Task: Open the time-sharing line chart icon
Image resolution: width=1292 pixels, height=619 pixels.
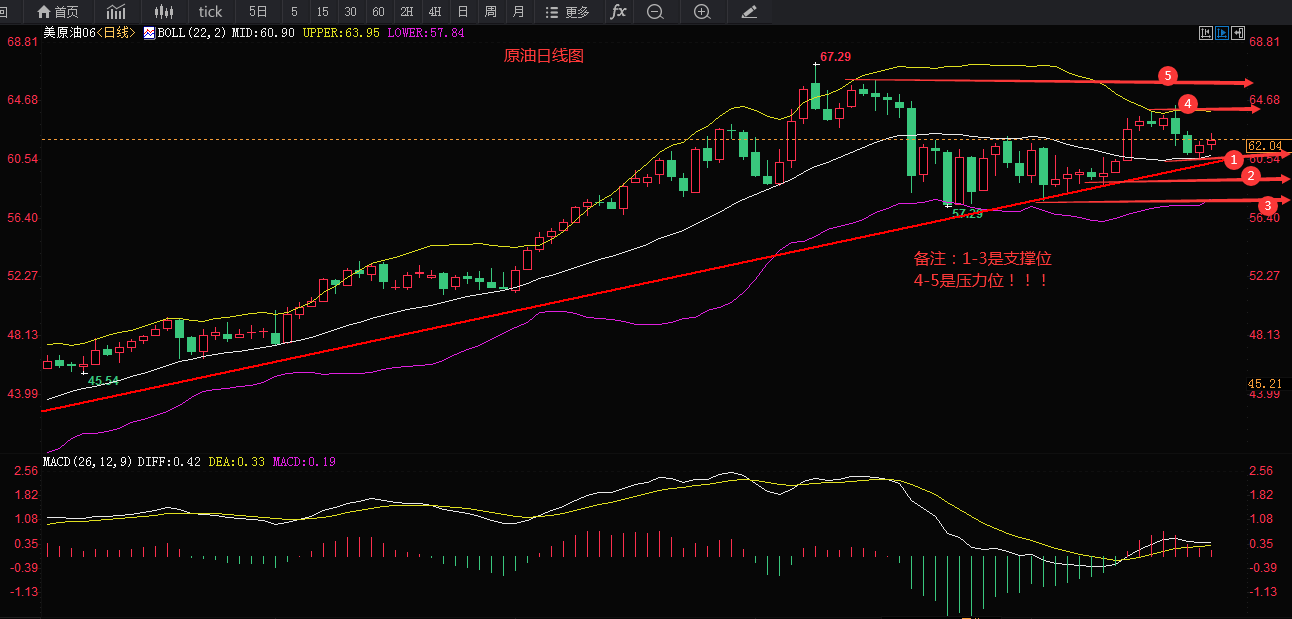Action: tap(117, 12)
